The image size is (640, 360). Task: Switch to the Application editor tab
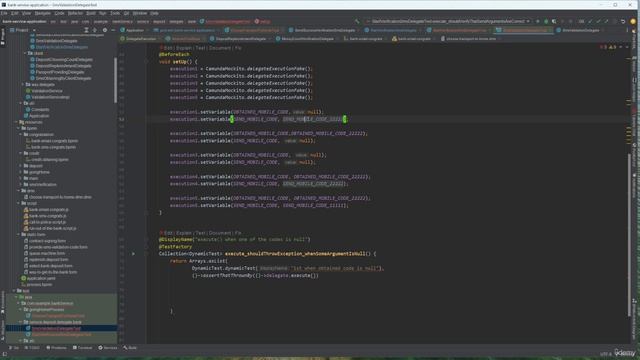click(x=132, y=30)
